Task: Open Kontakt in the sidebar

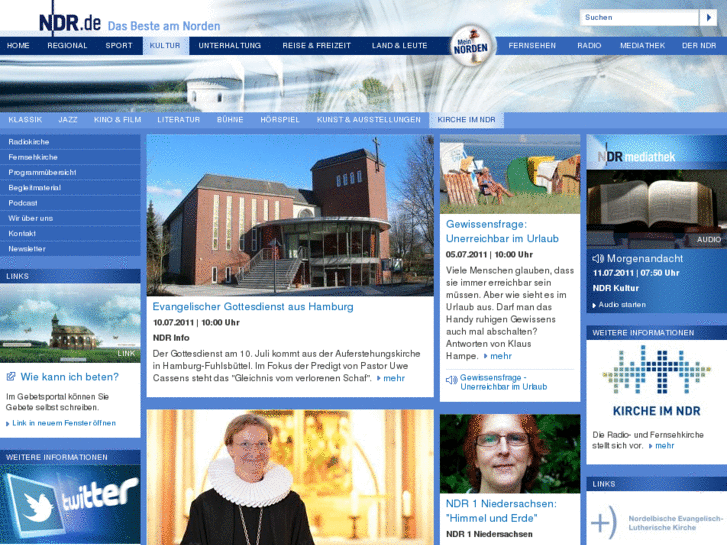Action: point(70,234)
